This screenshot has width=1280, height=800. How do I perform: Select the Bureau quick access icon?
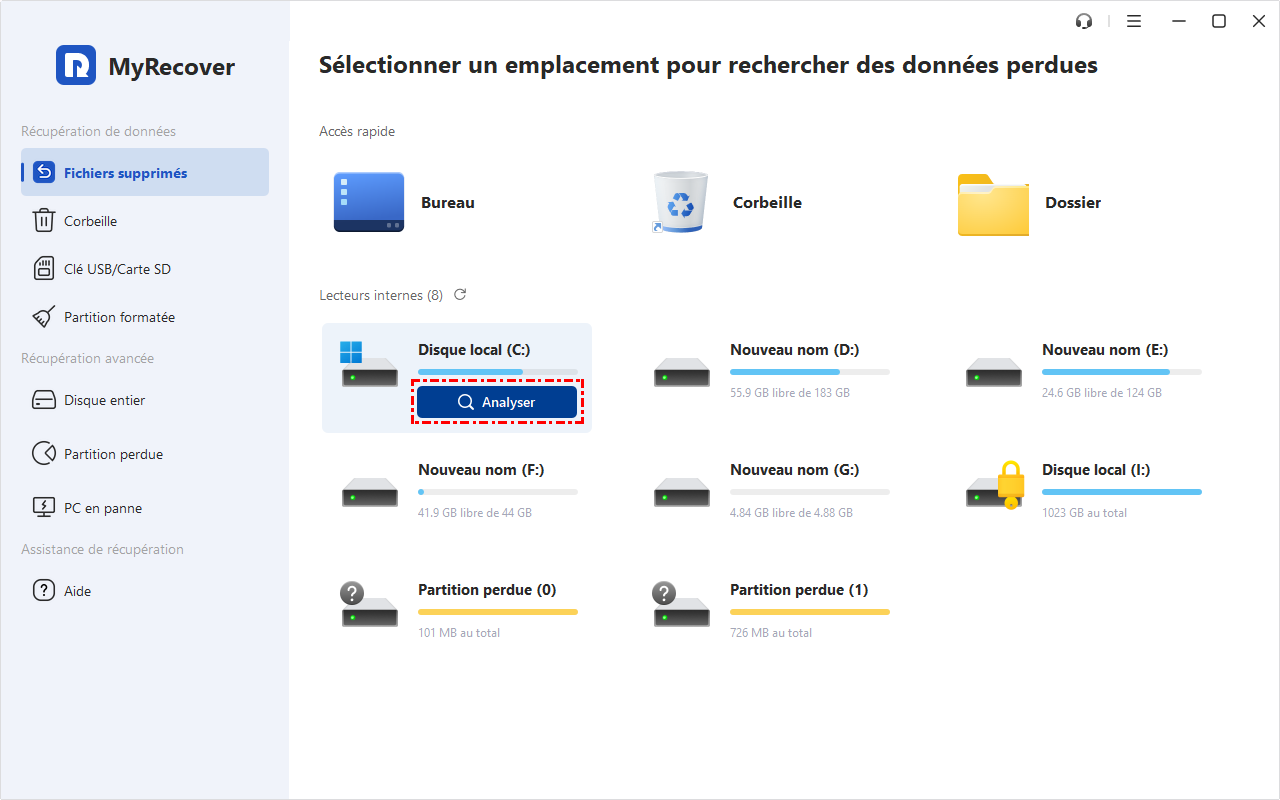[x=369, y=202]
